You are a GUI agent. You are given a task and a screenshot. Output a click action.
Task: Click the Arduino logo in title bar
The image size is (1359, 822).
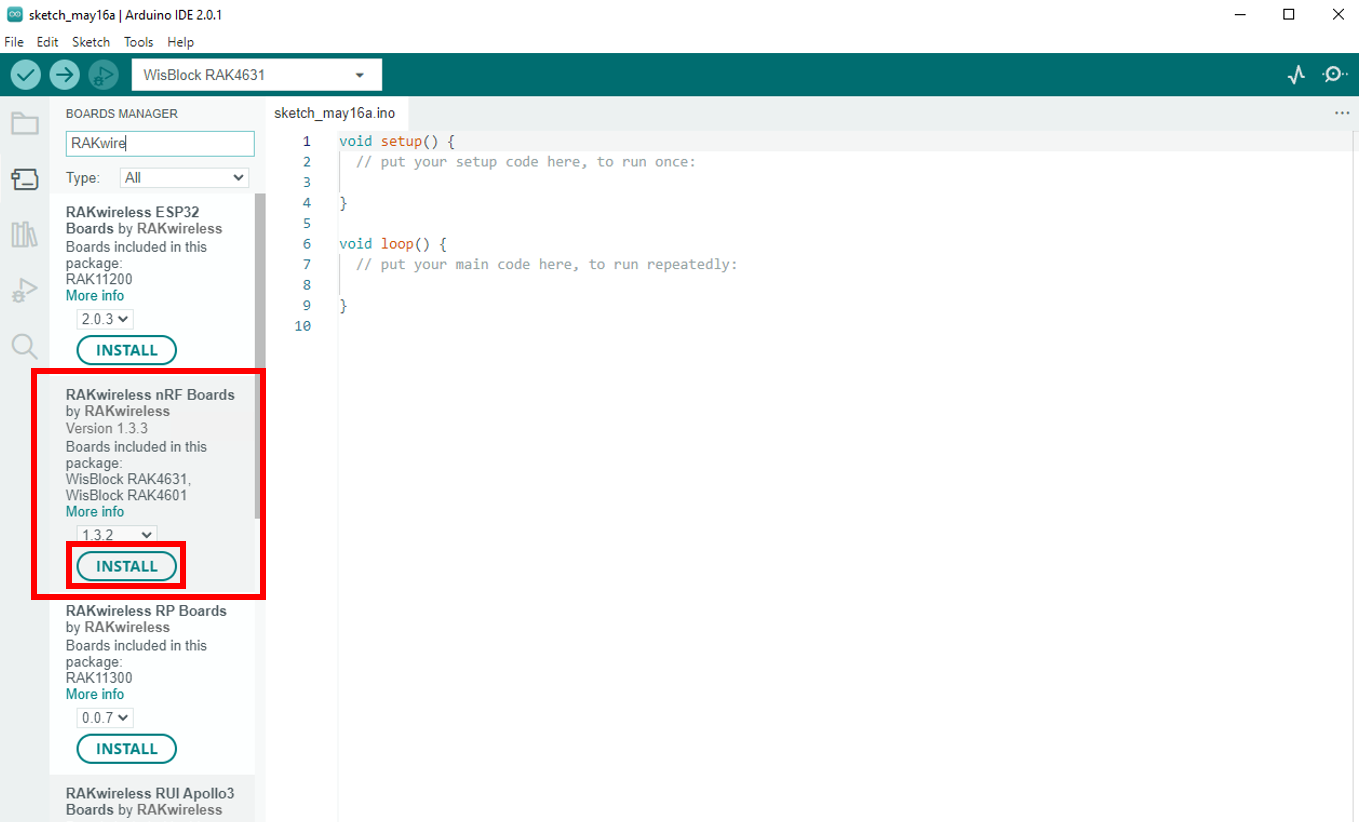pos(15,14)
